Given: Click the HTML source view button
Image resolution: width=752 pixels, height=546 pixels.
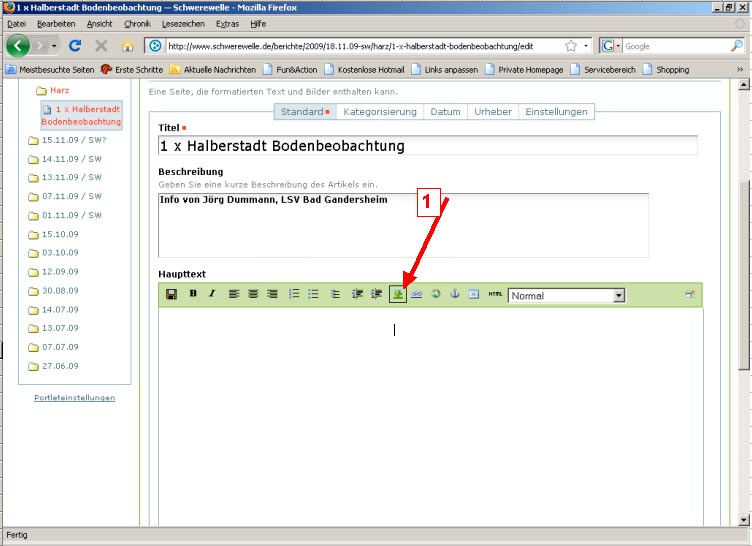Looking at the screenshot, I should tap(495, 295).
